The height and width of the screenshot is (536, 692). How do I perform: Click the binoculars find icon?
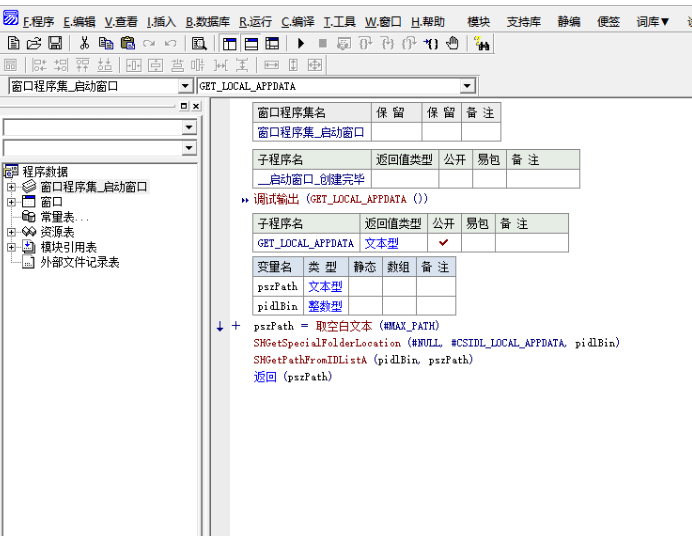pyautogui.click(x=482, y=43)
